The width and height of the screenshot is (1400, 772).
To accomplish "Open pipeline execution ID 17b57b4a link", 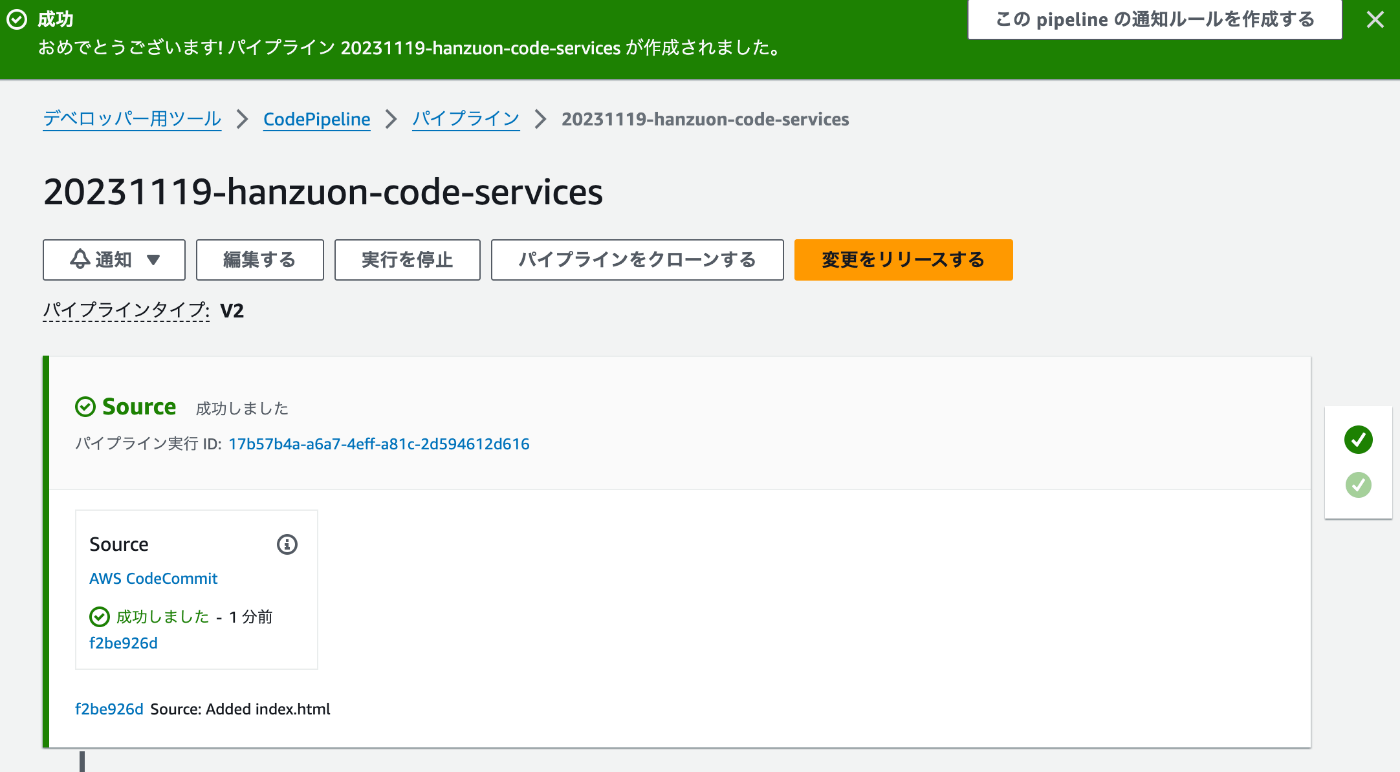I will click(x=379, y=444).
